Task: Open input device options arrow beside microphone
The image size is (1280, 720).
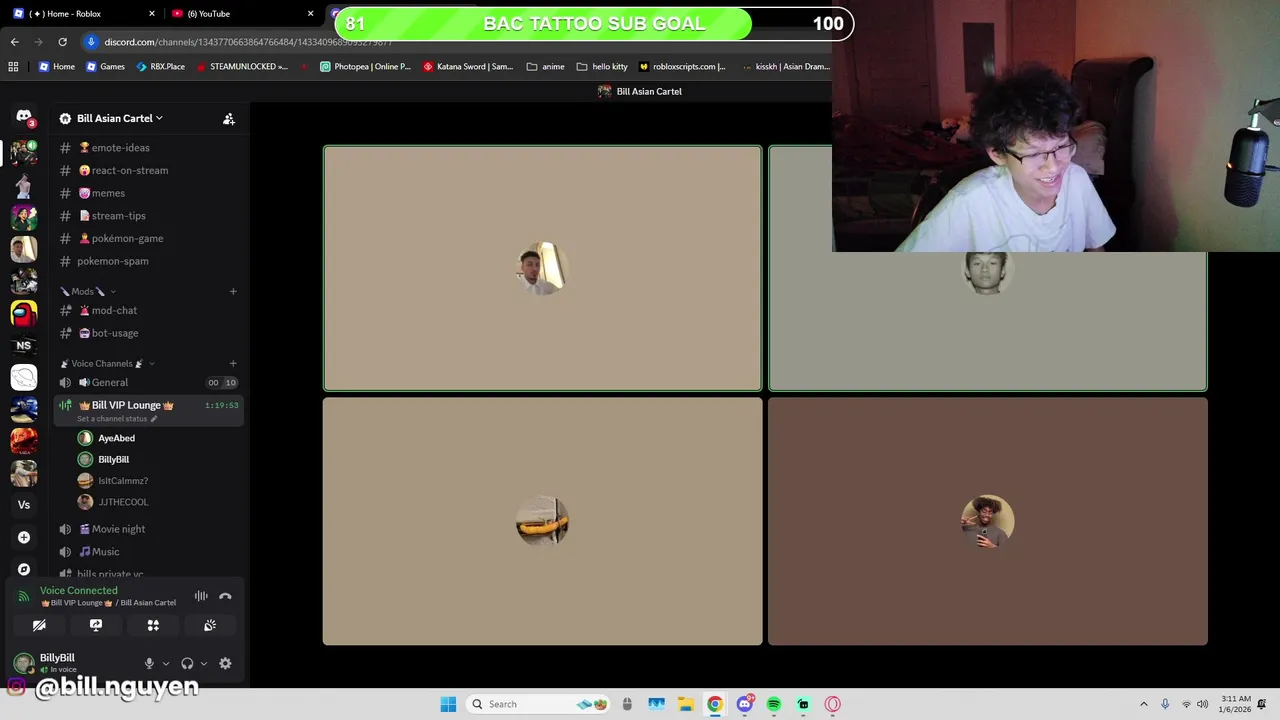Action: [x=166, y=663]
